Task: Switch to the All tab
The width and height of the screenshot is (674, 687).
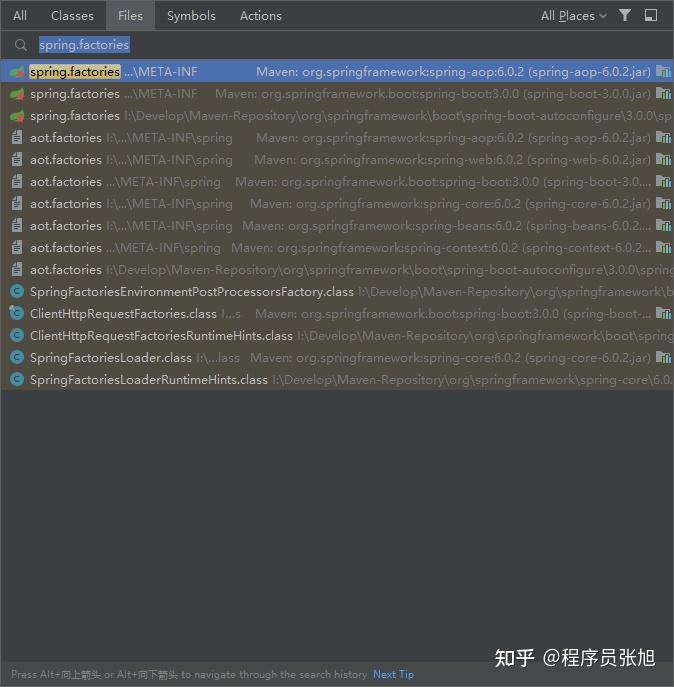Action: [20, 15]
